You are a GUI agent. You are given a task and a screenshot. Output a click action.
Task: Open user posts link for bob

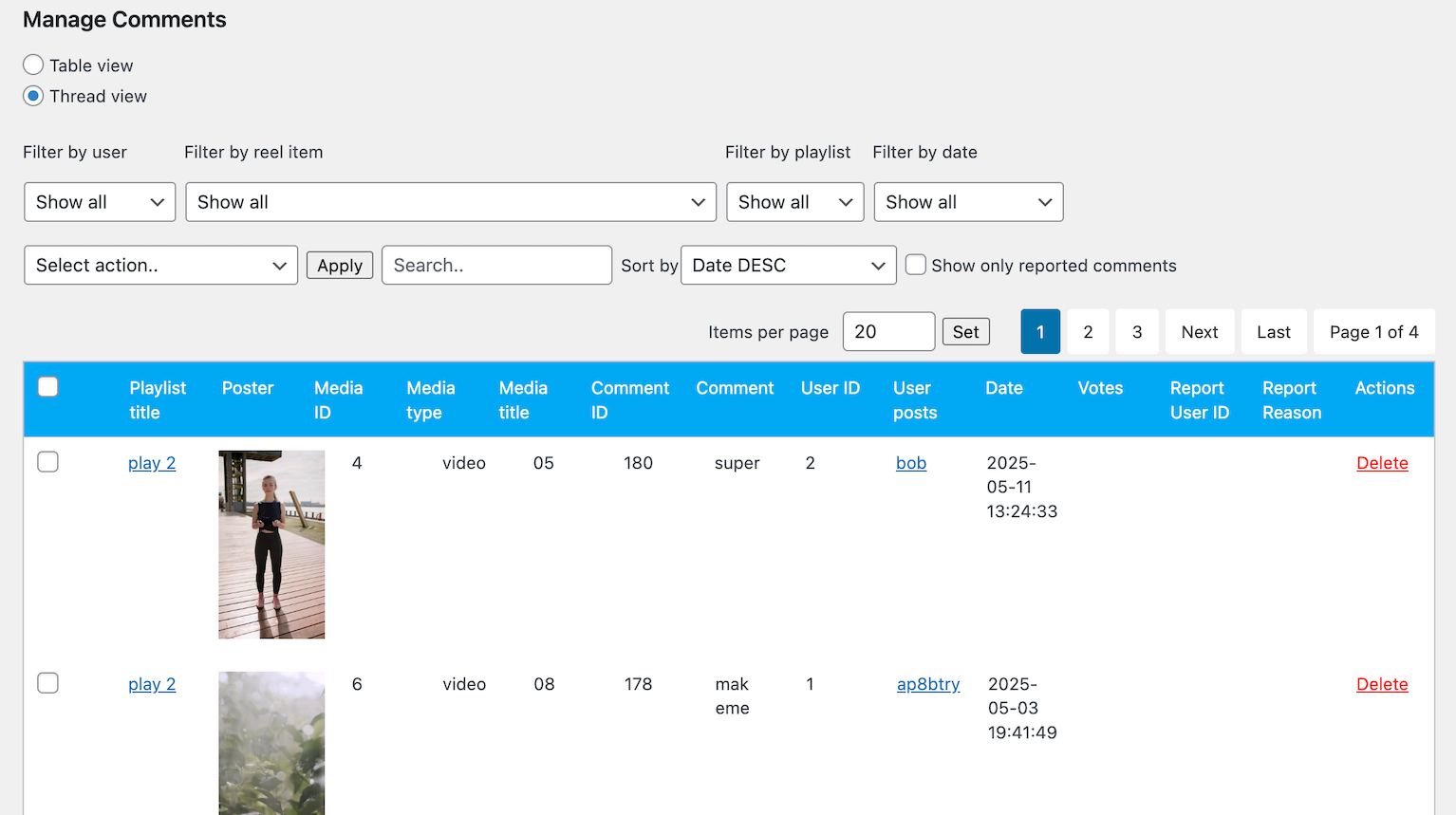click(x=910, y=463)
